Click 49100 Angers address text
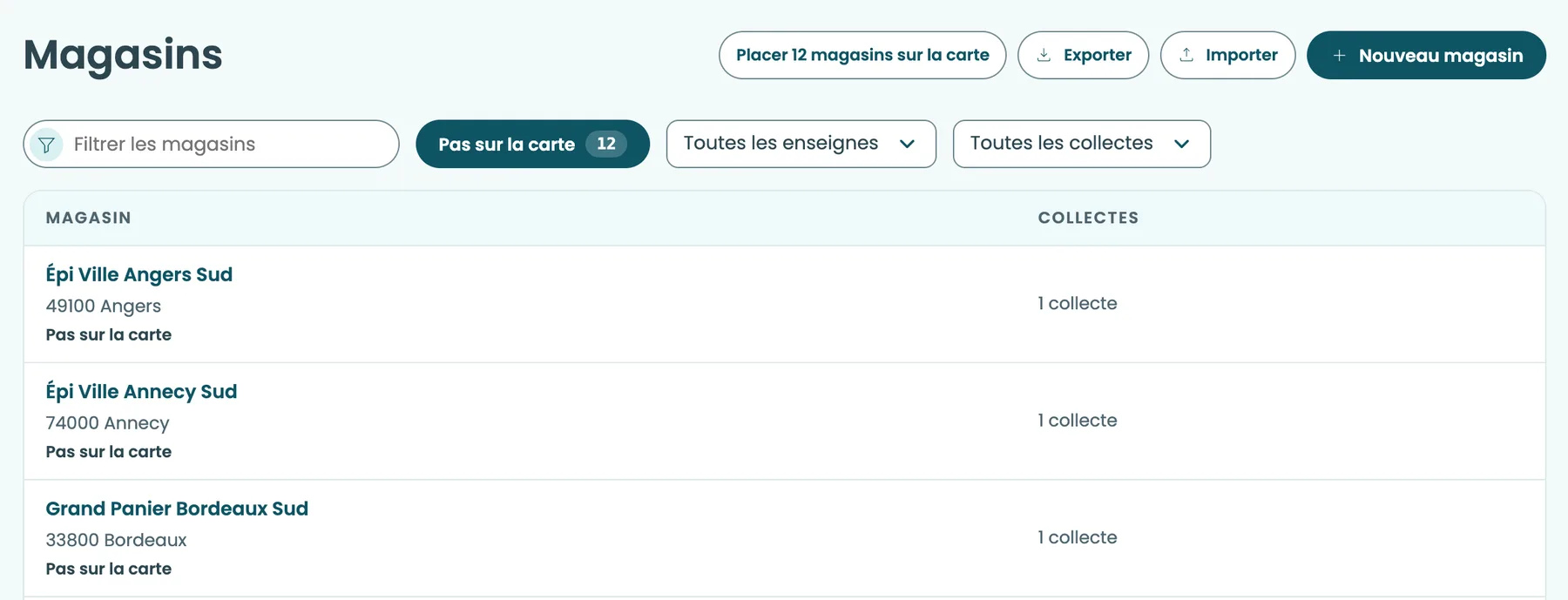Viewport: 1568px width, 600px height. coord(104,306)
